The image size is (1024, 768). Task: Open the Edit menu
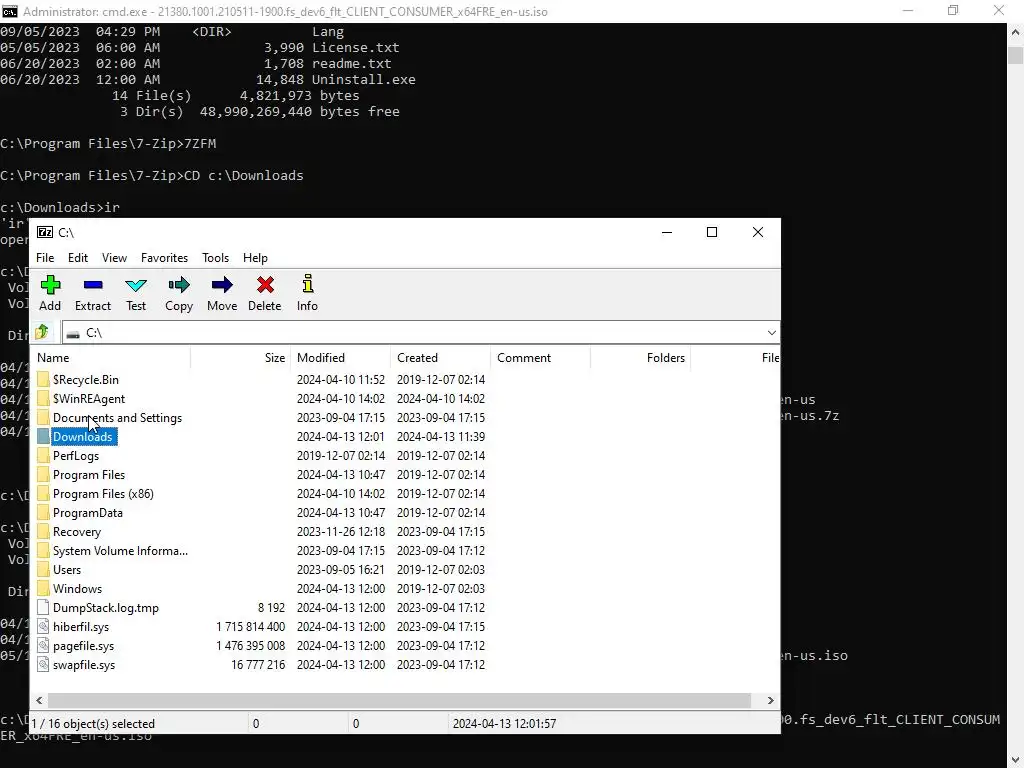point(78,258)
